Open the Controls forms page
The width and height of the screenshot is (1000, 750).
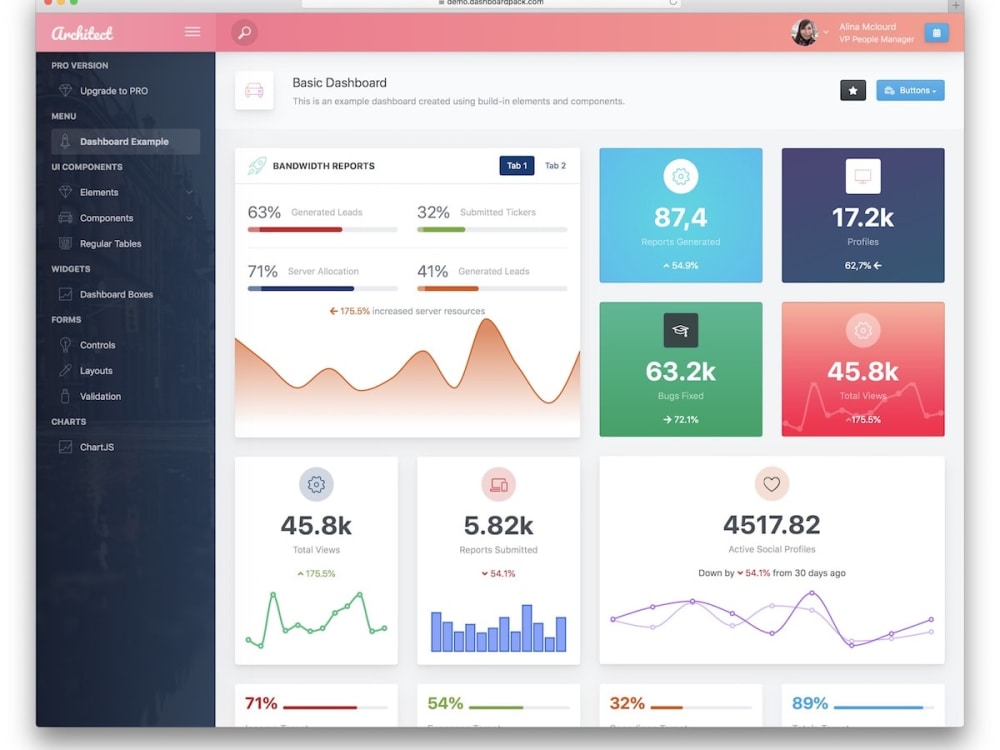(x=98, y=345)
